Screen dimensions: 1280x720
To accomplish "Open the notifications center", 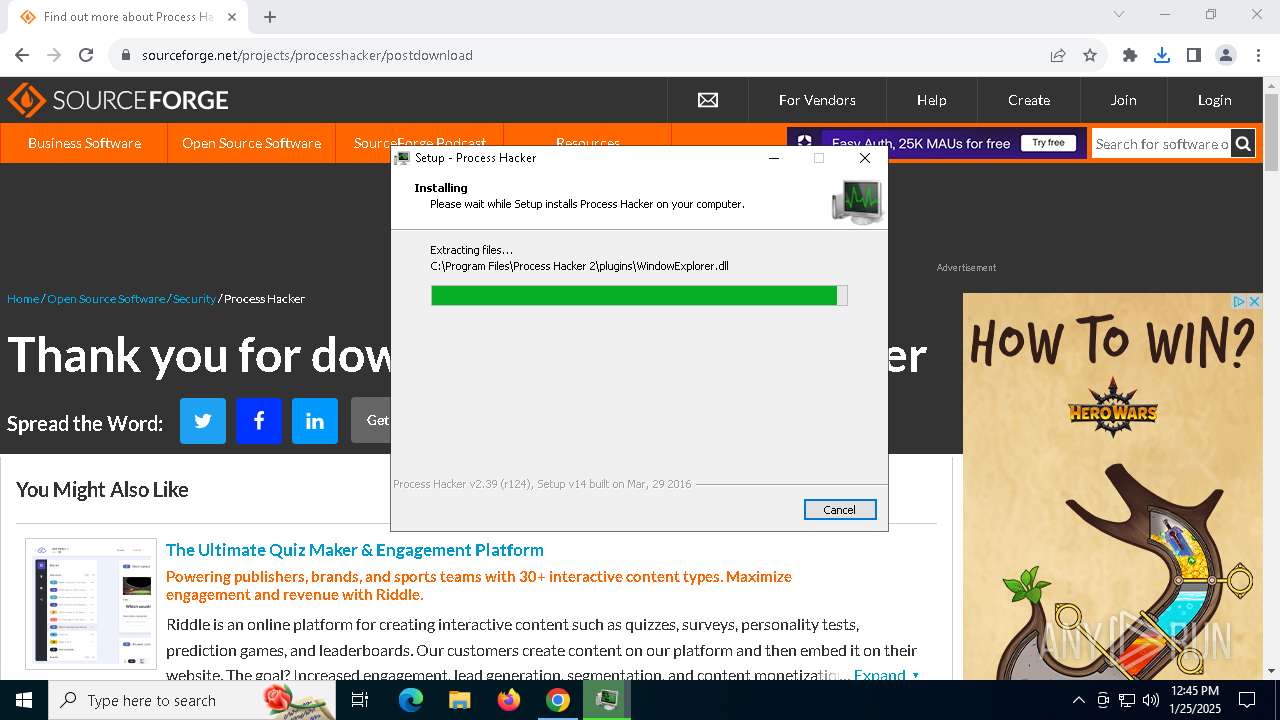I will click(1247, 700).
